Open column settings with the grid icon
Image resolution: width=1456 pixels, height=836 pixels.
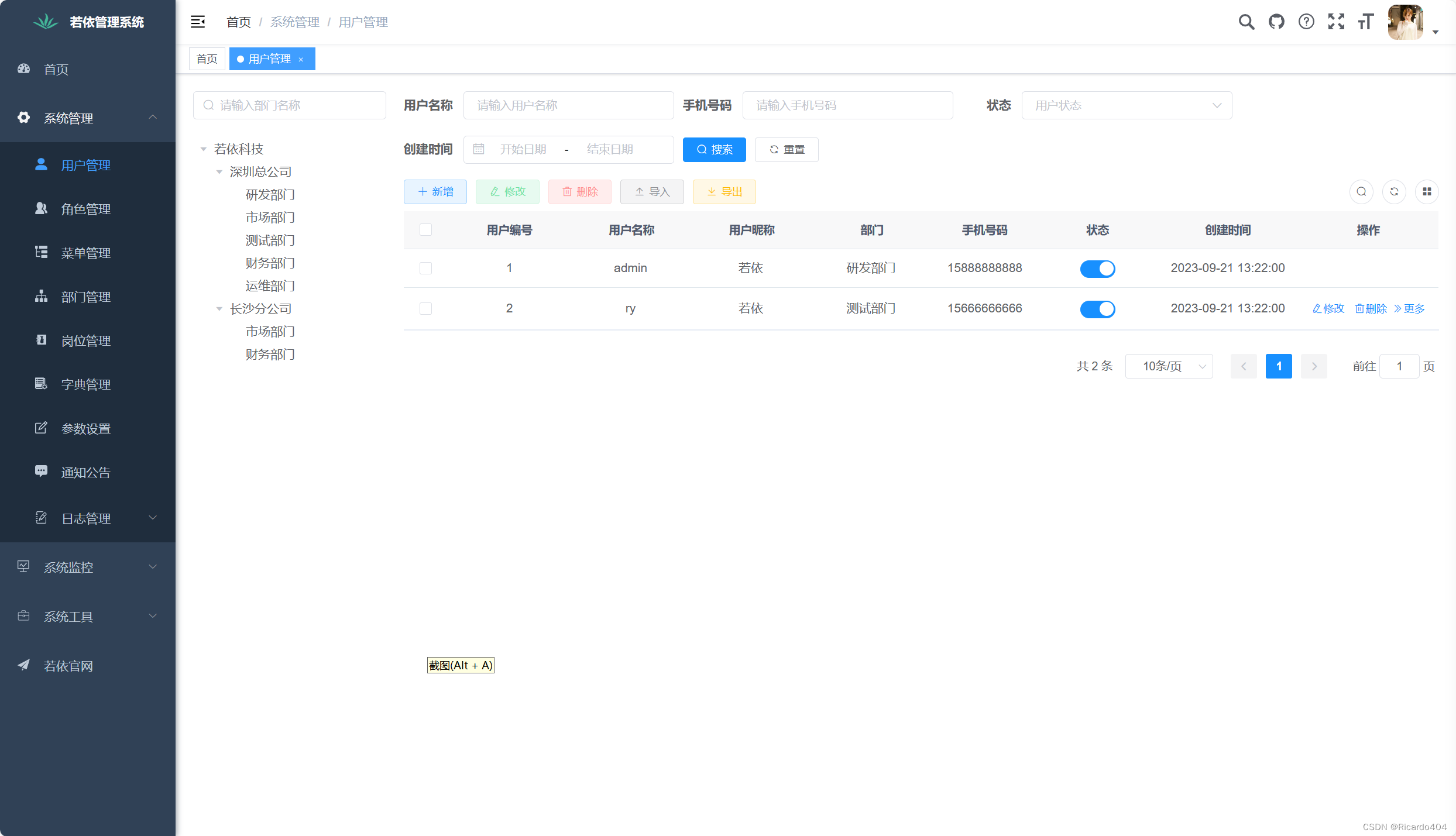[x=1427, y=191]
